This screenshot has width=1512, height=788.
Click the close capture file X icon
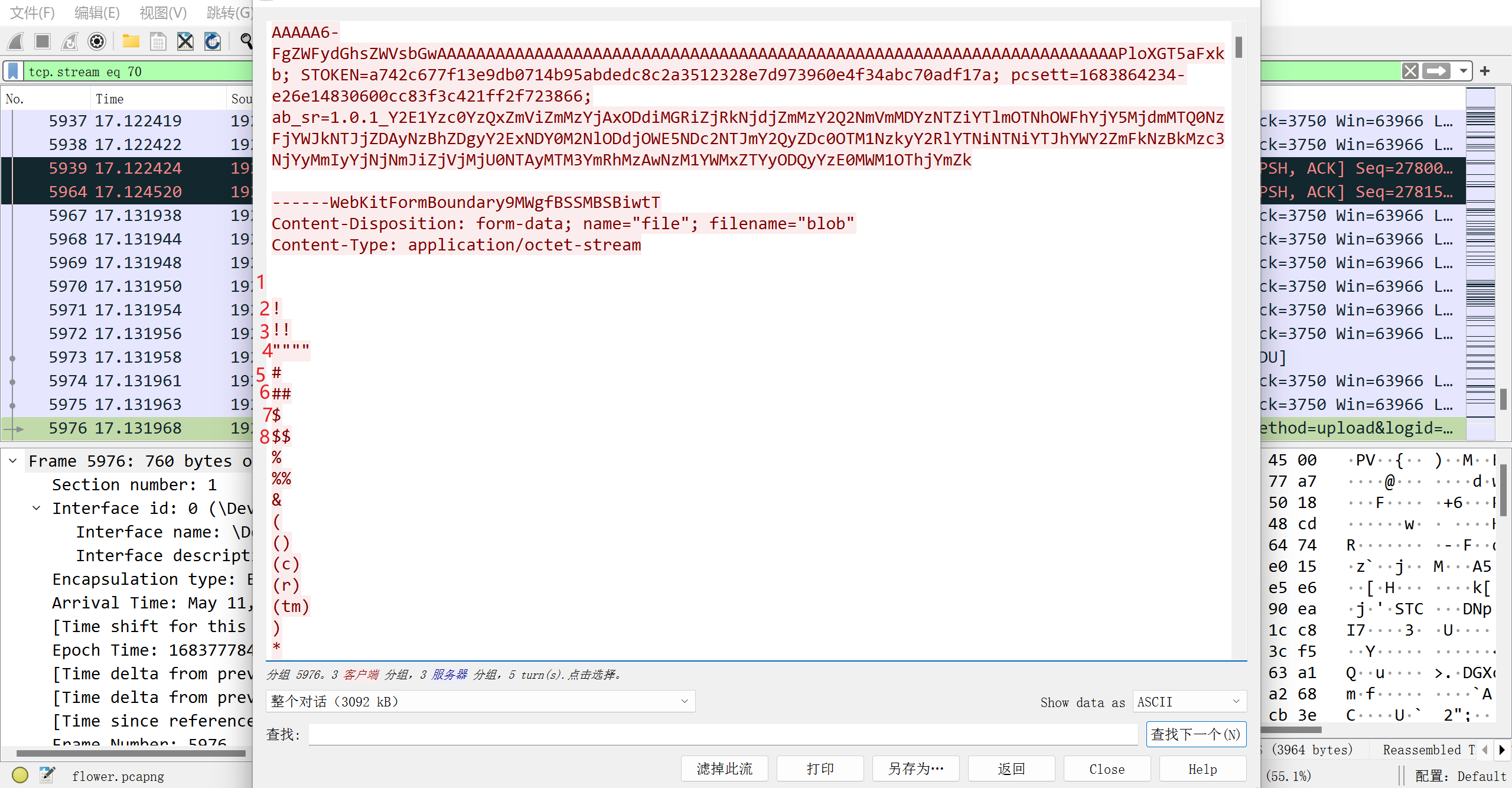coord(185,41)
